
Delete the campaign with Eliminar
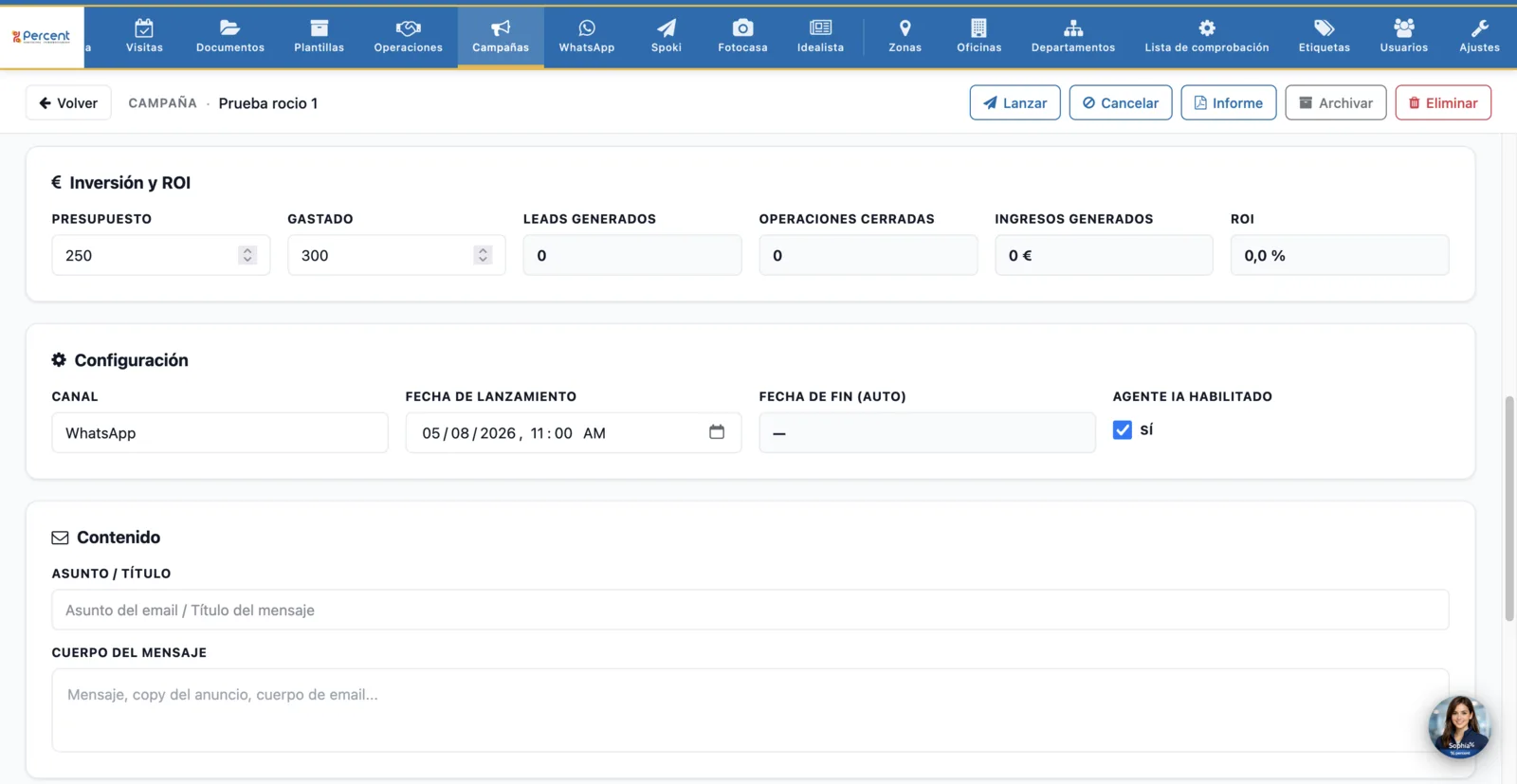(1443, 102)
